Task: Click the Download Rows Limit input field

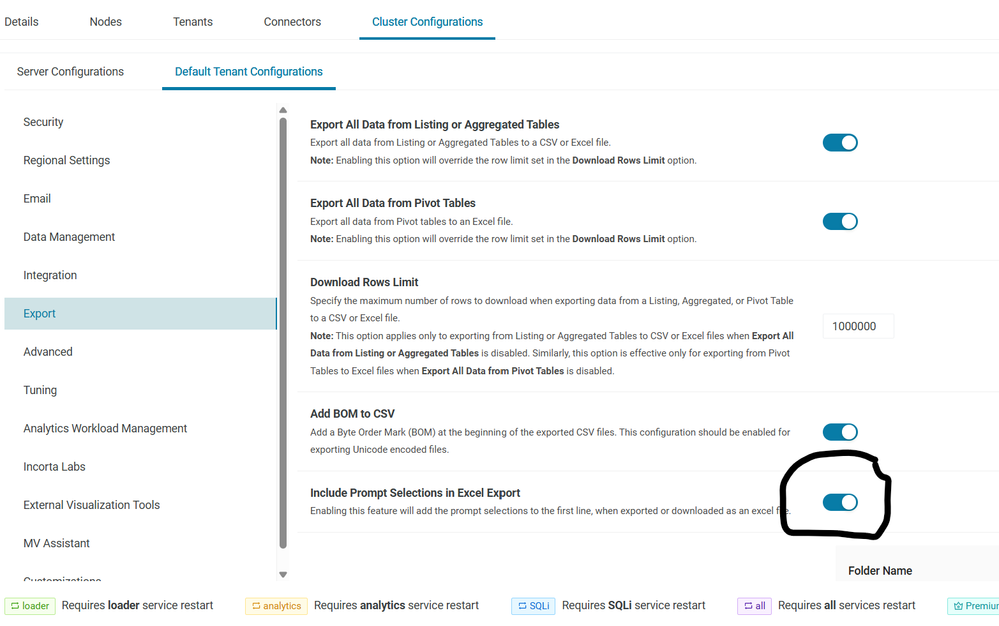Action: tap(857, 326)
